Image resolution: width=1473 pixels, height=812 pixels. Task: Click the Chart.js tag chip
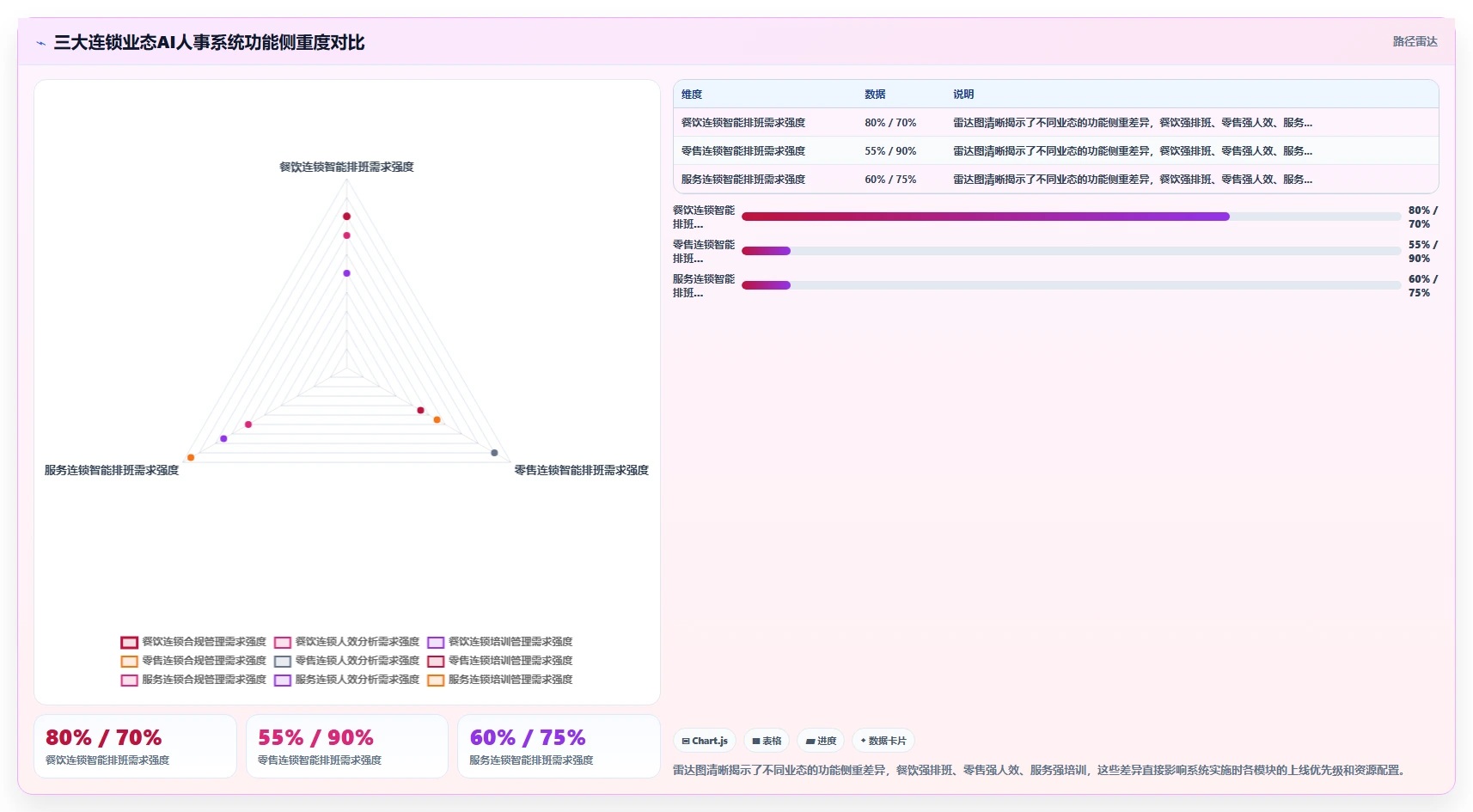(705, 741)
